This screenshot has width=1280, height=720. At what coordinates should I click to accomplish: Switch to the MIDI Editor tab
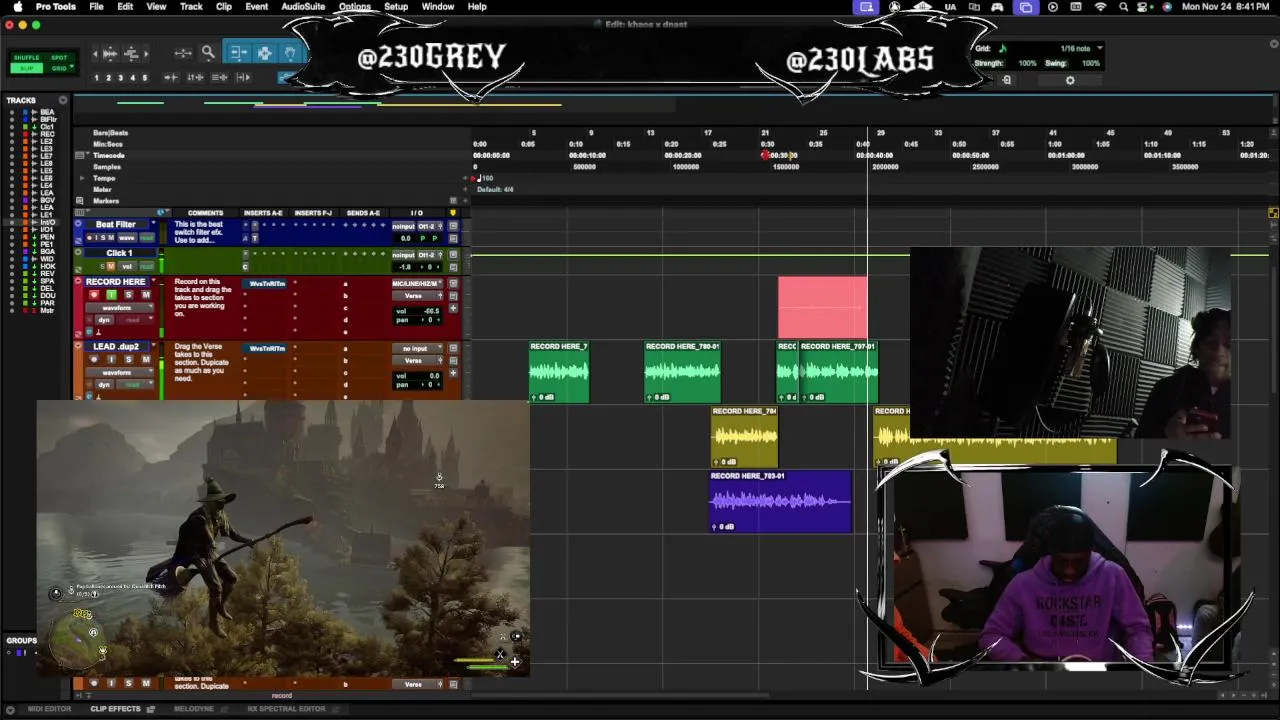coord(50,709)
